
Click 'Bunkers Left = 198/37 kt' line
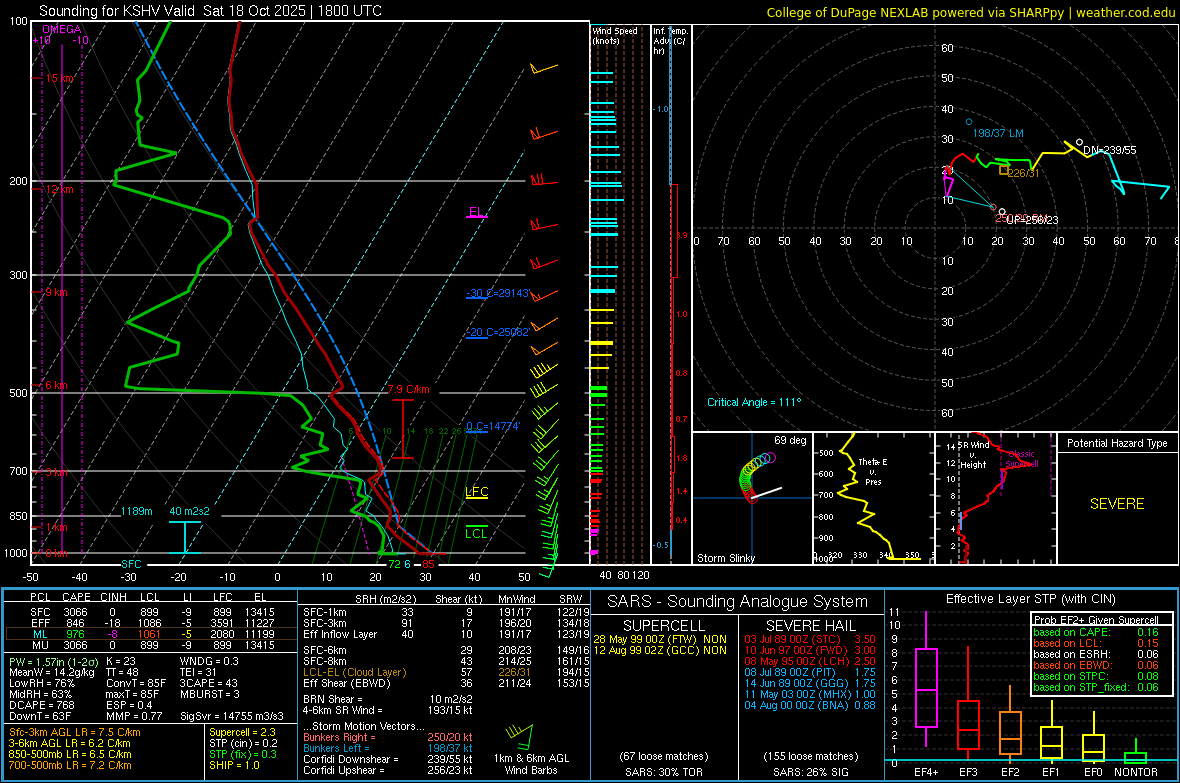pyautogui.click(x=388, y=748)
